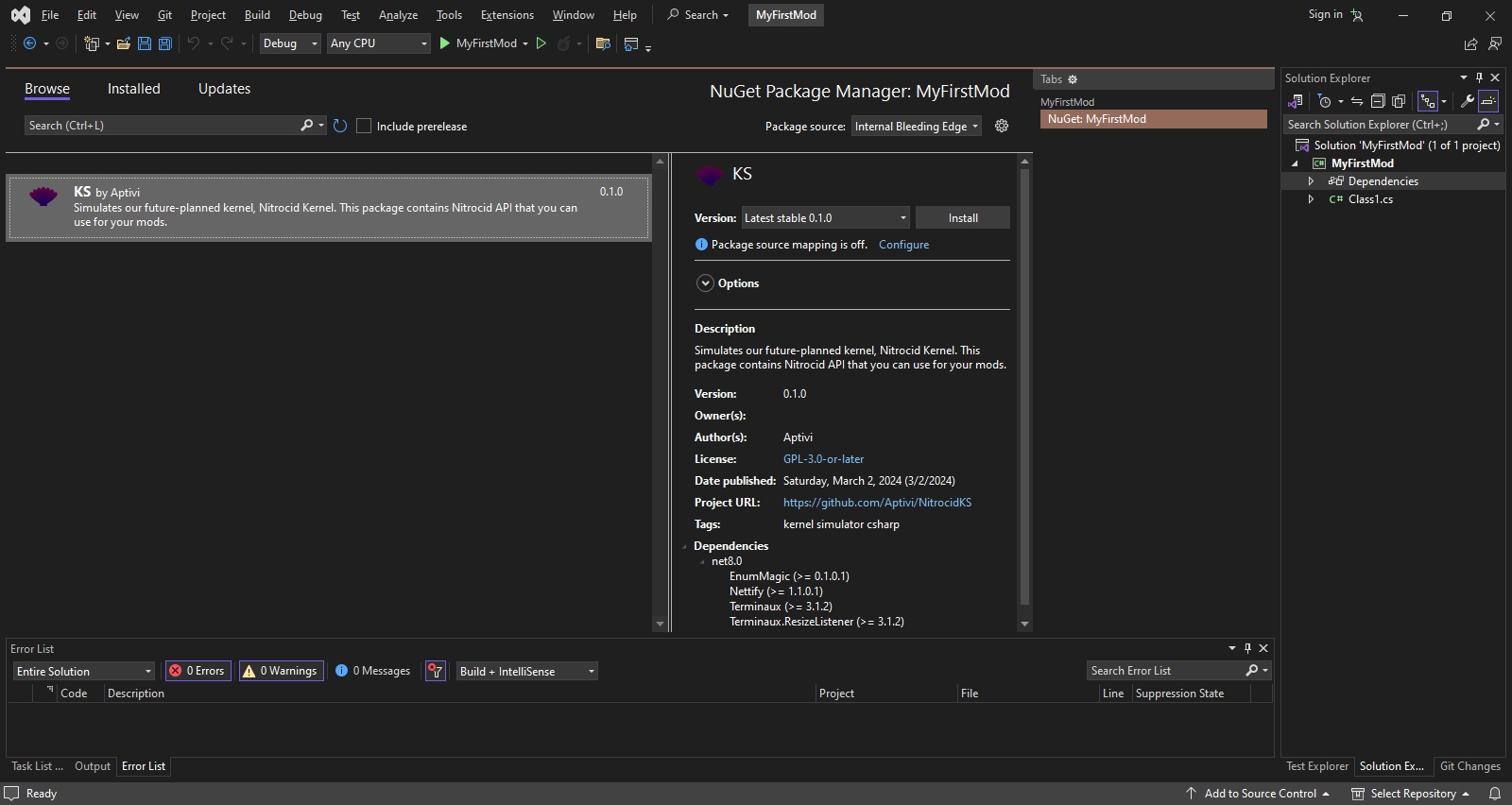Start Without Debugging using hollow play icon
The height and width of the screenshot is (805, 1512).
(541, 43)
